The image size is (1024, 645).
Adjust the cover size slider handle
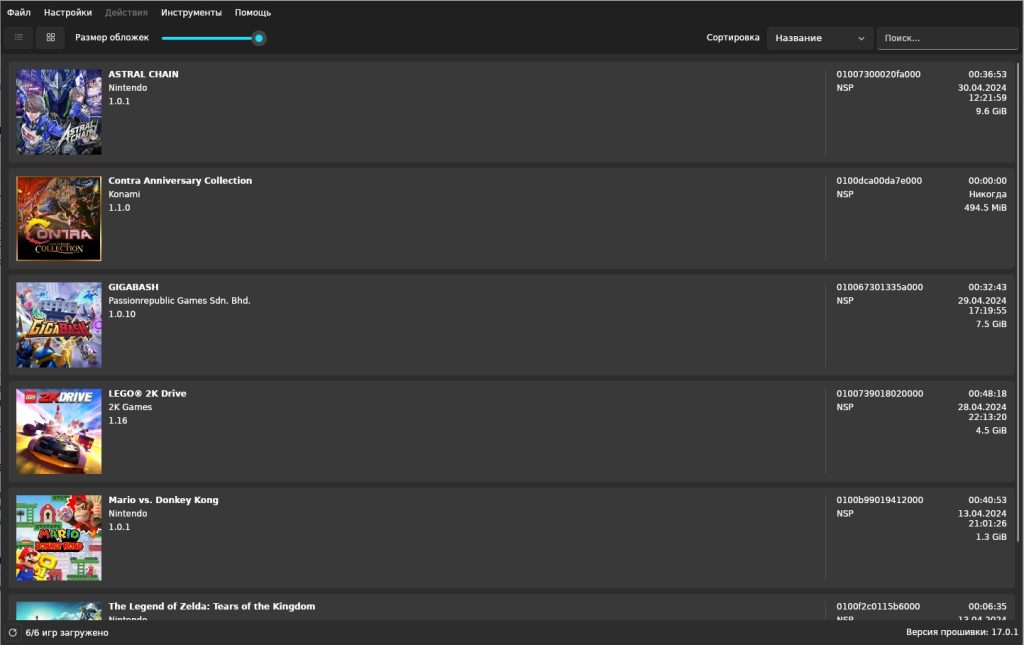click(x=259, y=38)
